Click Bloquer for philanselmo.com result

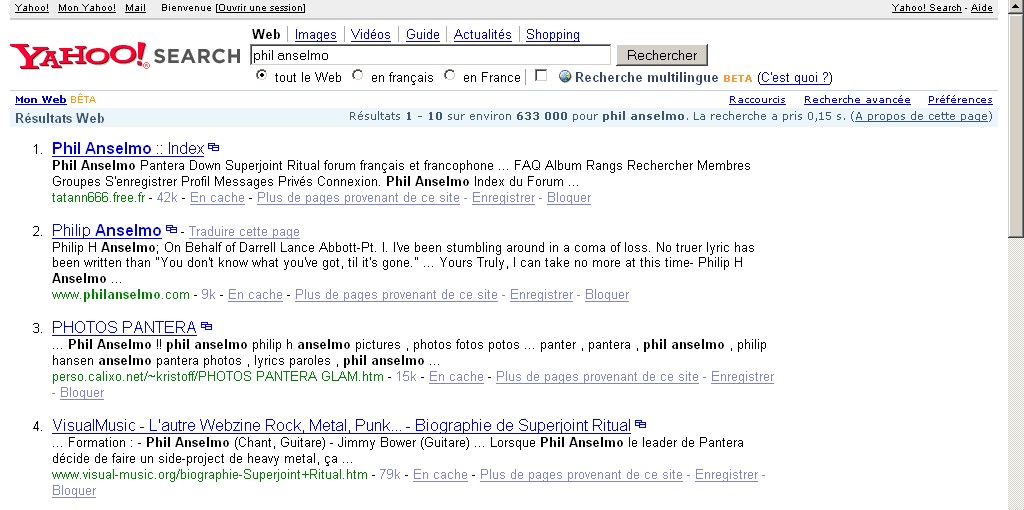[x=607, y=295]
